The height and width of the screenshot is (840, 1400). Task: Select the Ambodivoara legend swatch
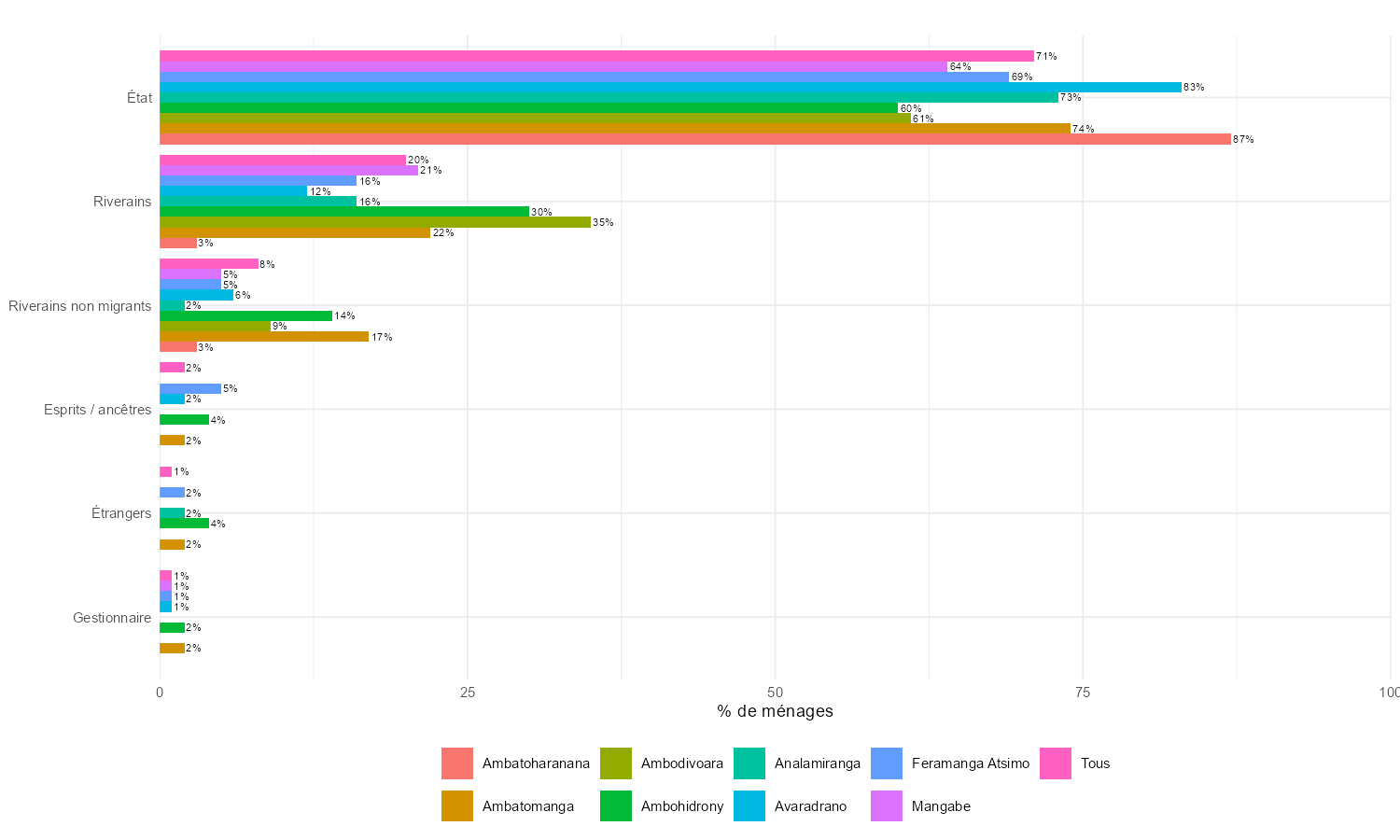[616, 763]
